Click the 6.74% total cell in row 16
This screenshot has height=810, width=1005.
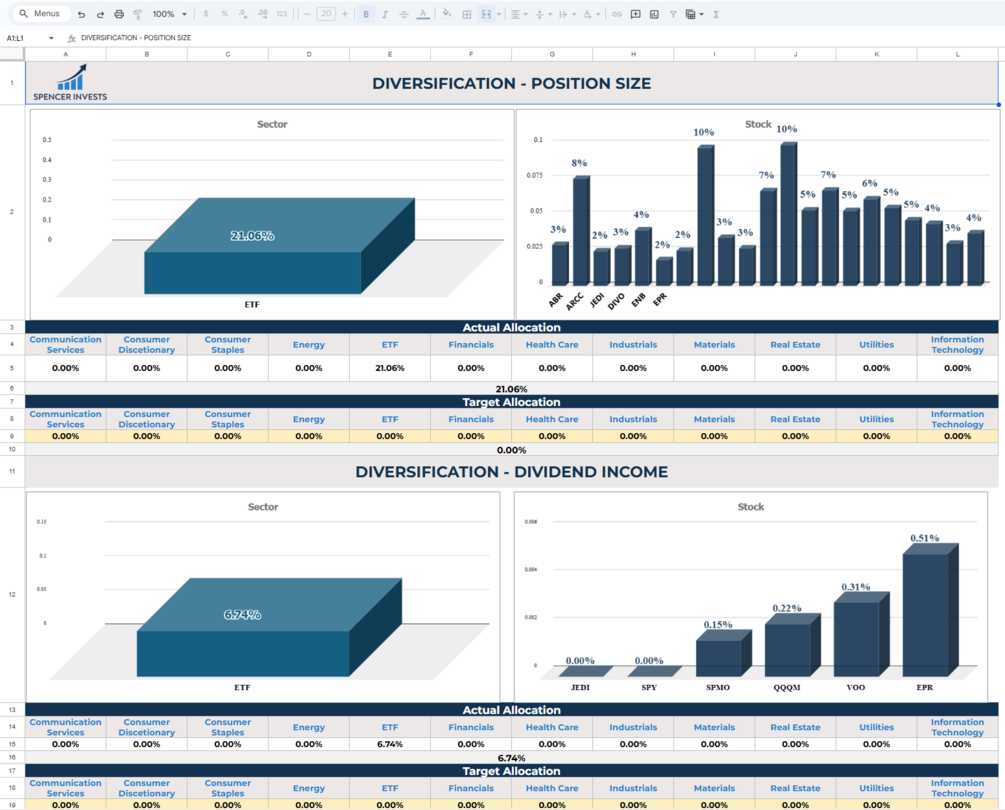tap(511, 758)
